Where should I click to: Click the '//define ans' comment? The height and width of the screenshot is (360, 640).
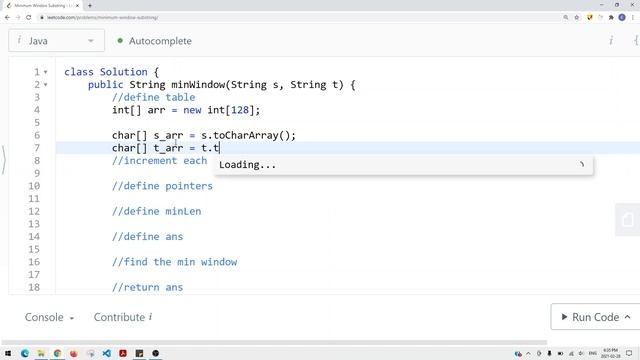pos(147,237)
